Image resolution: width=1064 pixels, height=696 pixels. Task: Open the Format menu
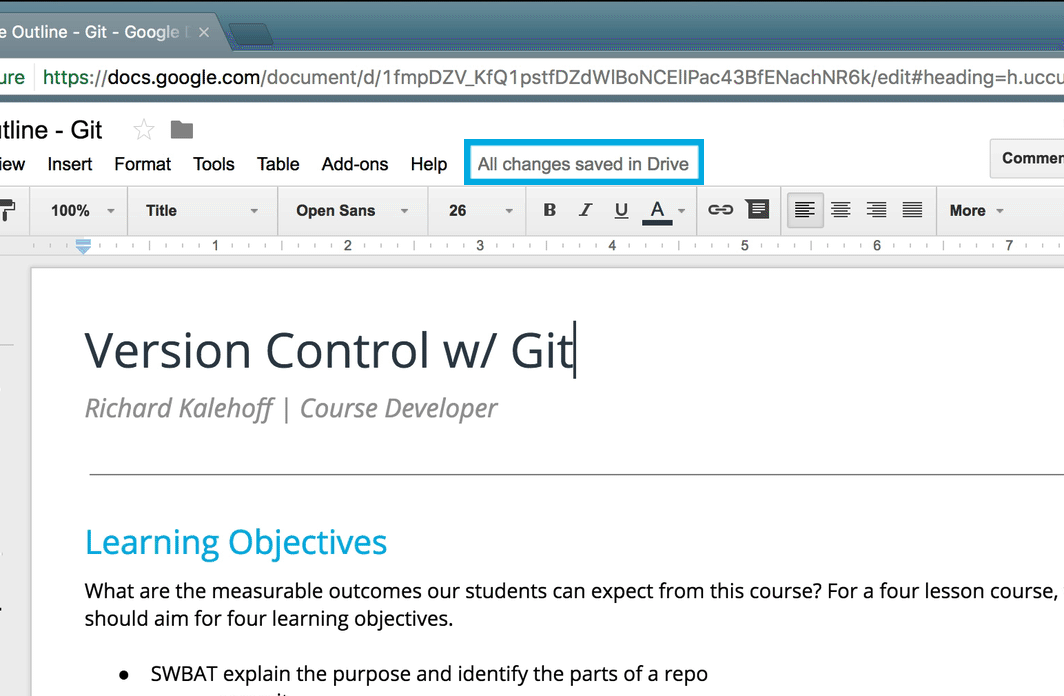142,164
